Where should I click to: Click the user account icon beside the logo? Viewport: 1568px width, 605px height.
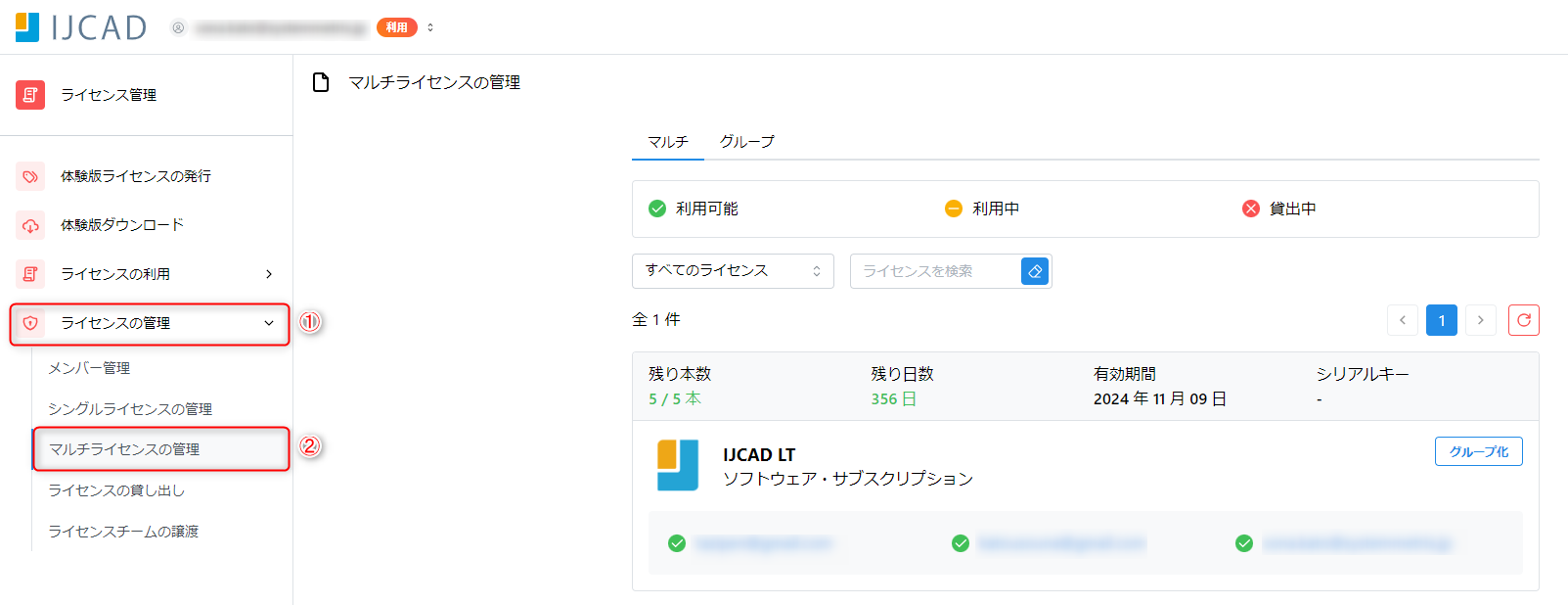coord(178,28)
